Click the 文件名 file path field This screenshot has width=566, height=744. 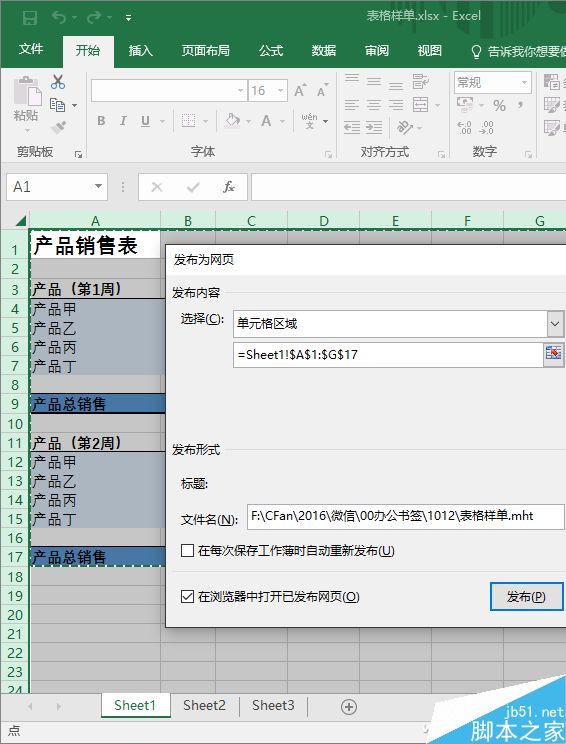pos(406,516)
